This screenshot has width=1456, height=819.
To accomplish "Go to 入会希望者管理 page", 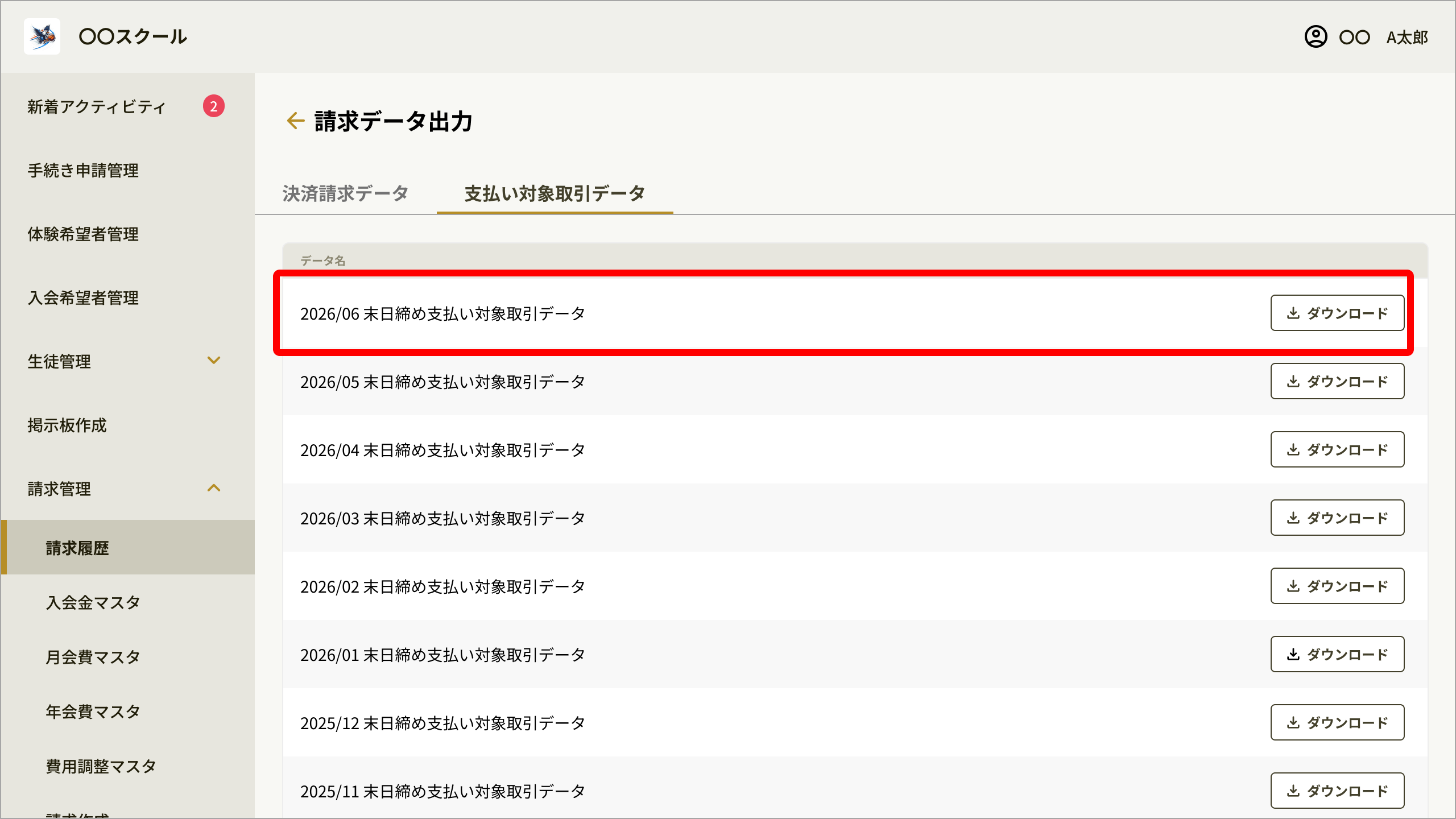I will [x=83, y=297].
